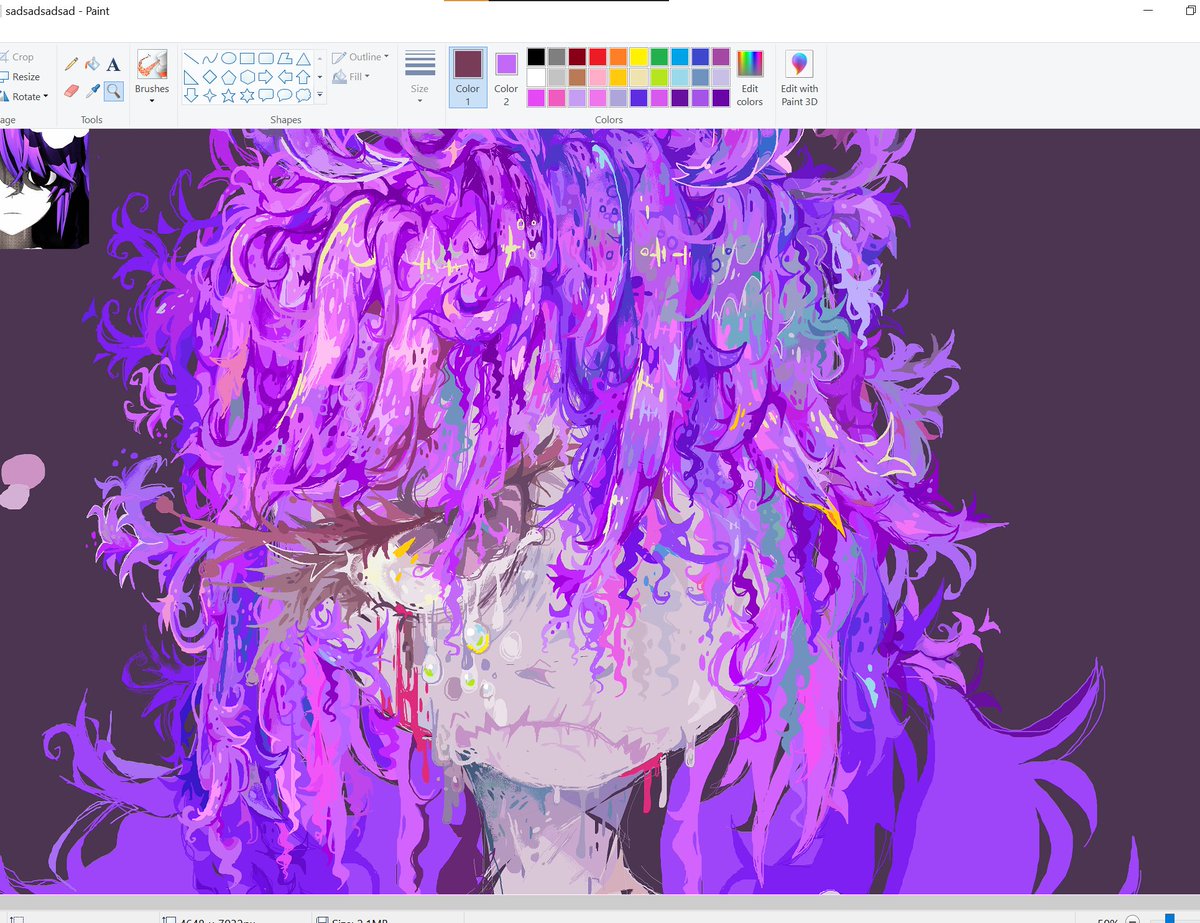Open the shape Fill dropdown
The width and height of the screenshot is (1200, 923).
351,77
